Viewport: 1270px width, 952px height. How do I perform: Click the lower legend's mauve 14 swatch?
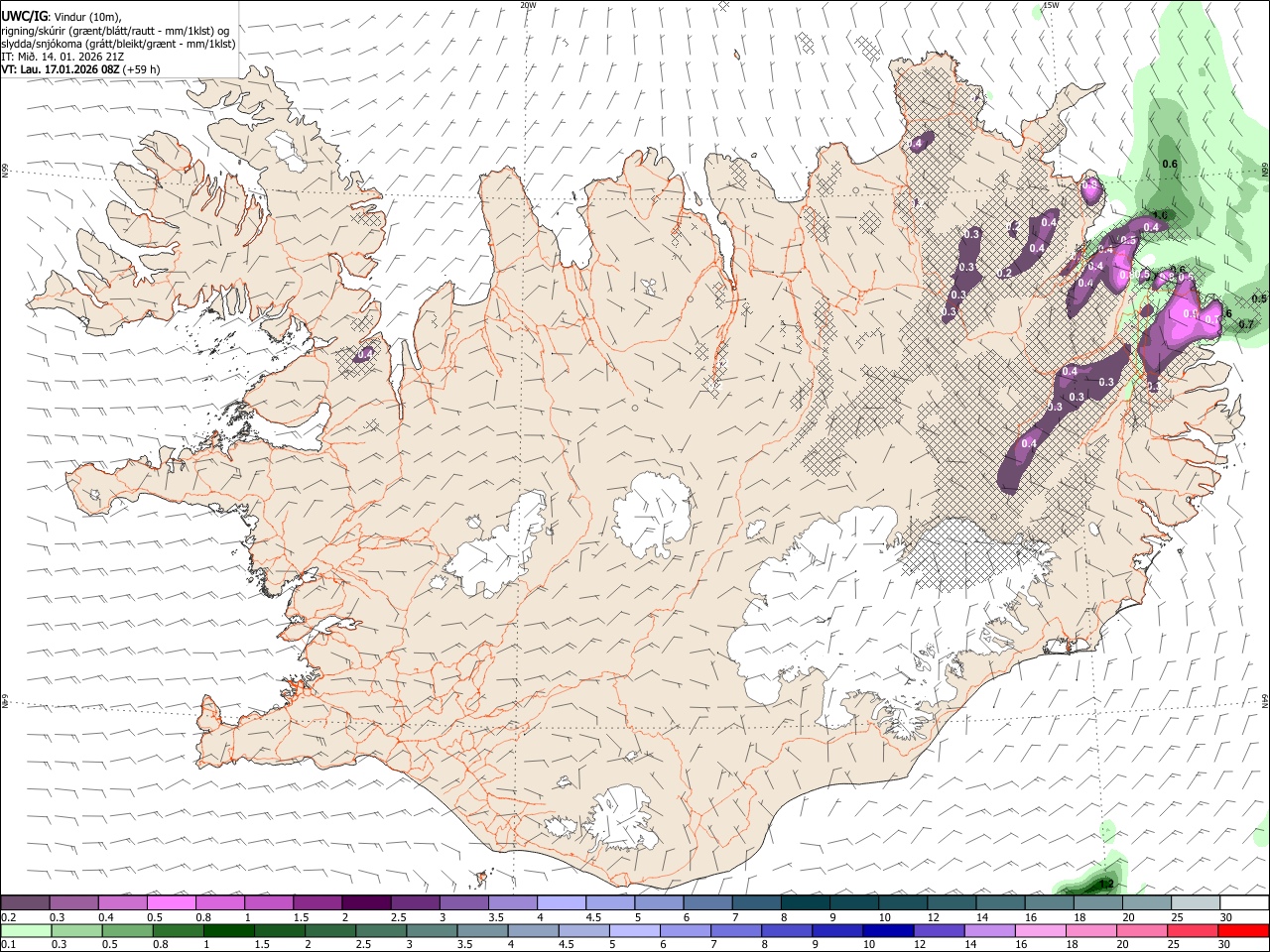(x=989, y=931)
